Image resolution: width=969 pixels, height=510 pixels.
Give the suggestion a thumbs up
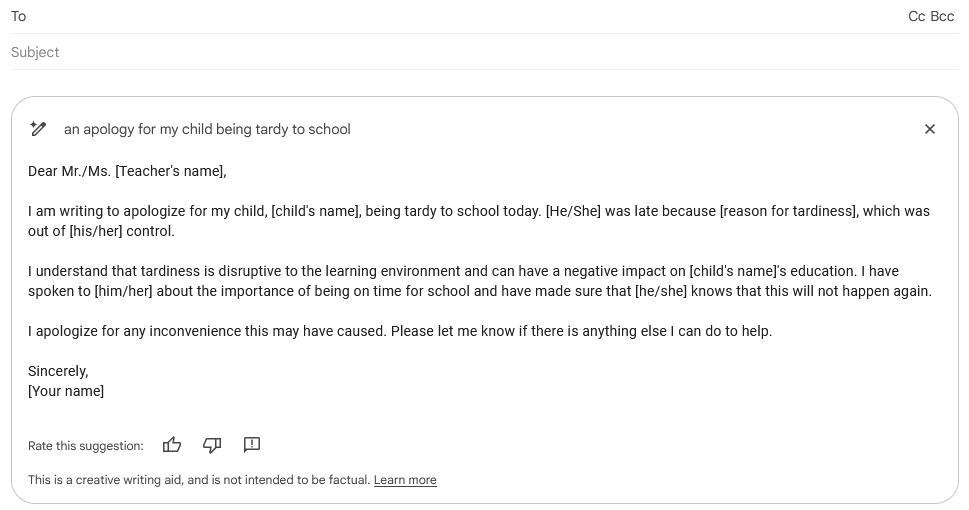click(x=172, y=444)
